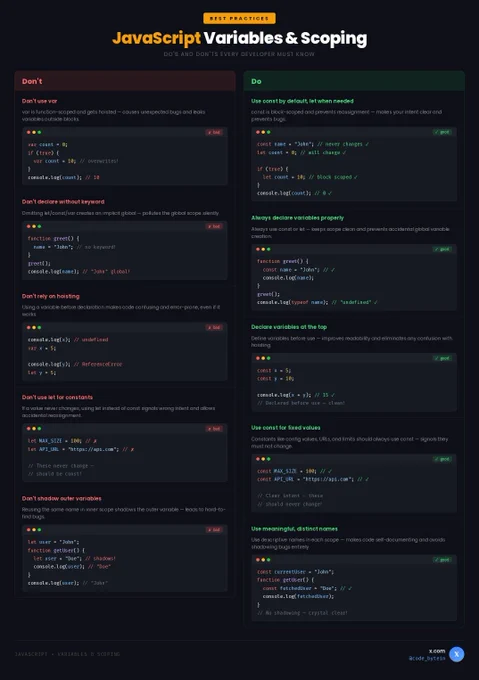Click the 'Use const for fixed values' heading
Viewport: 479px width, 680px height.
tap(286, 428)
